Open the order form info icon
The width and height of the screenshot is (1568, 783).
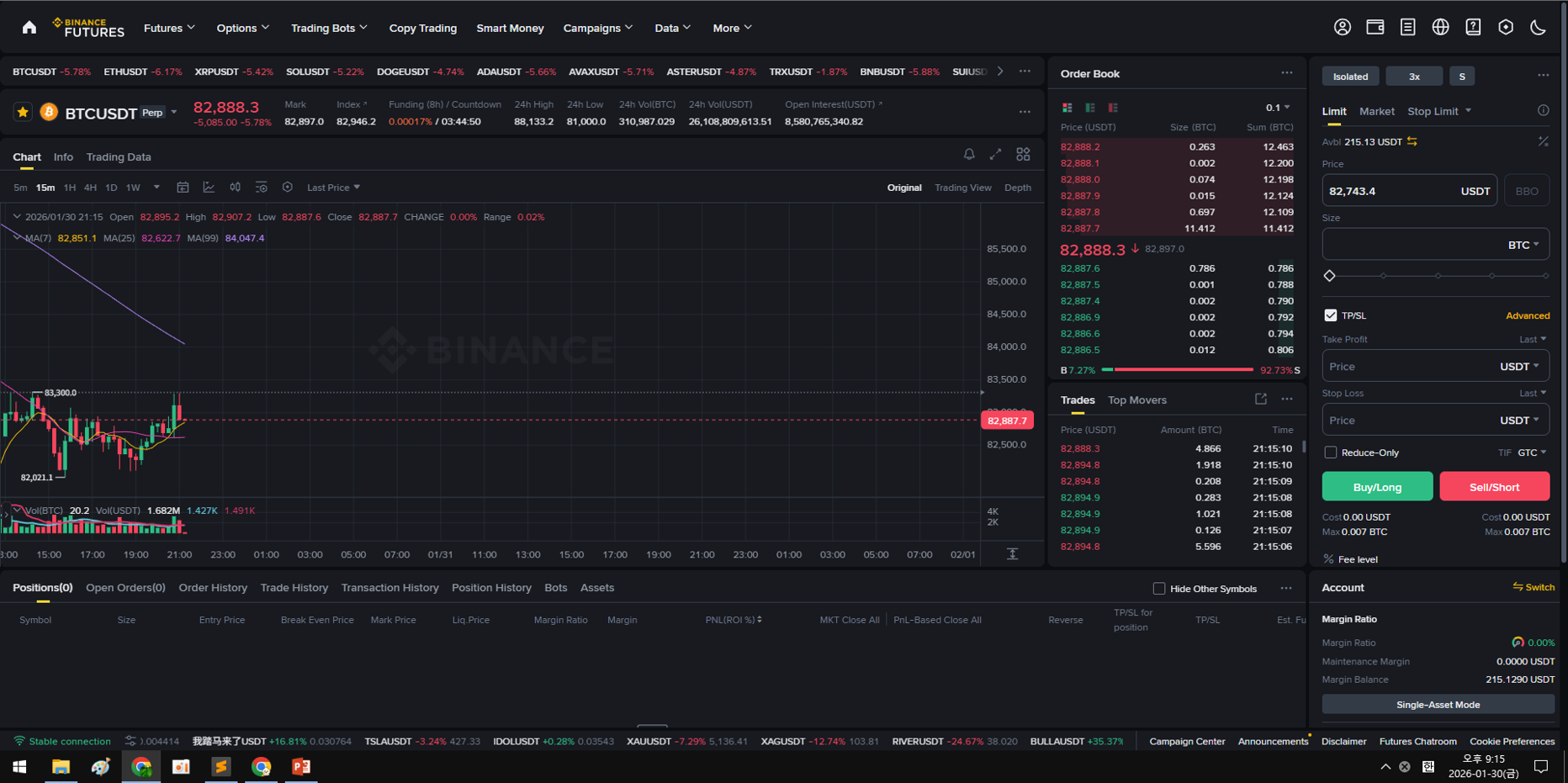click(x=1543, y=110)
